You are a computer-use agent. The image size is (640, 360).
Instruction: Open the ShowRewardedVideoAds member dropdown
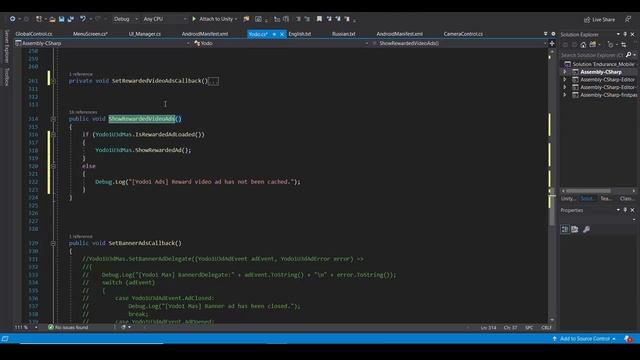[459, 43]
